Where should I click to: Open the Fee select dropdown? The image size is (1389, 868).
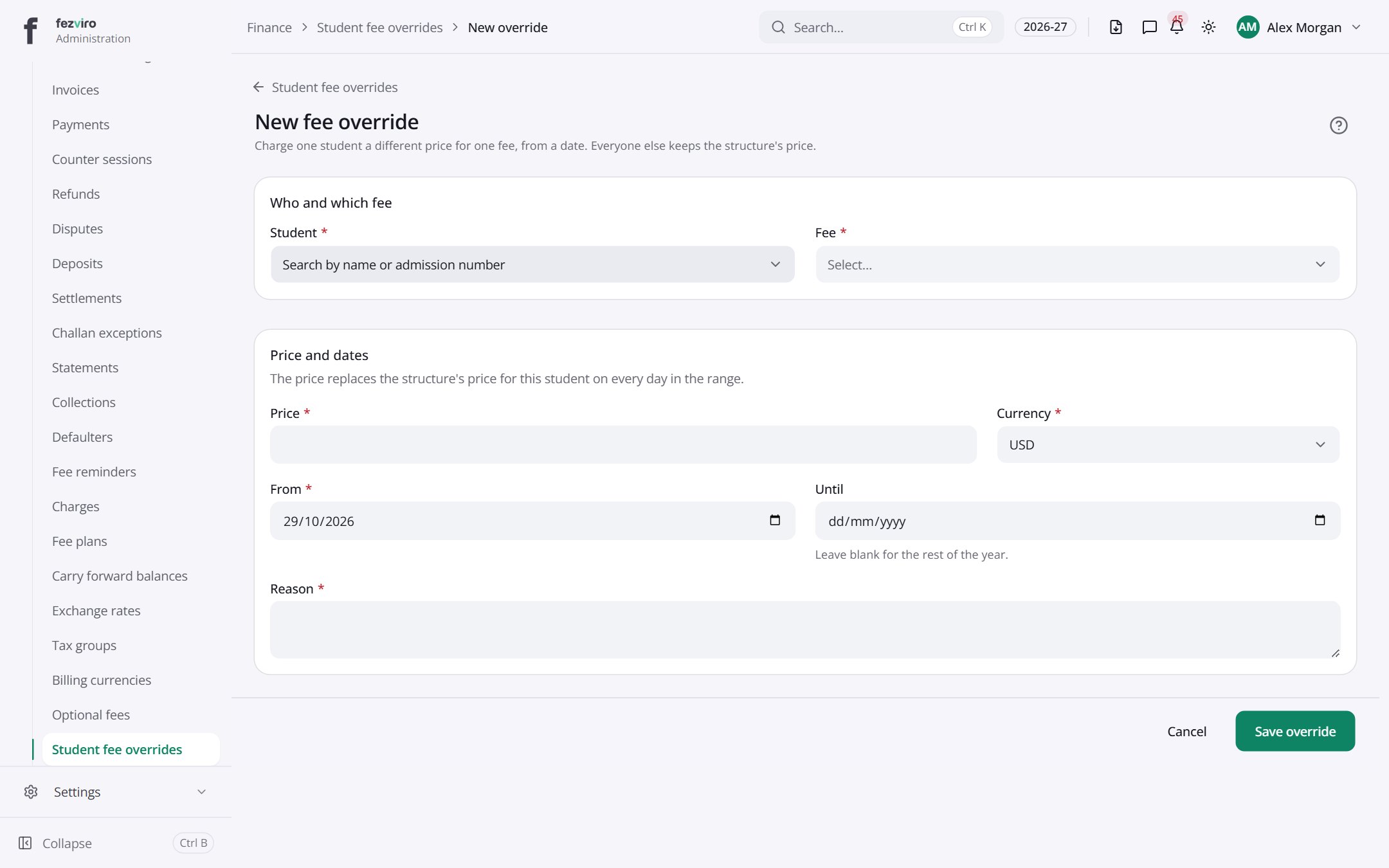coord(1077,264)
